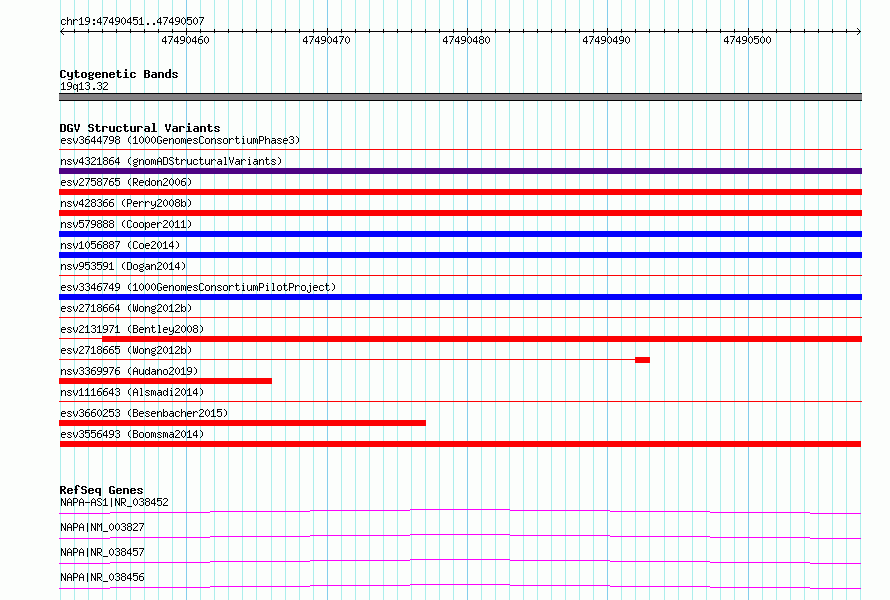The width and height of the screenshot is (890, 600).
Task: Open variant esv2718665 (Wong2012b) label
Action: point(126,350)
